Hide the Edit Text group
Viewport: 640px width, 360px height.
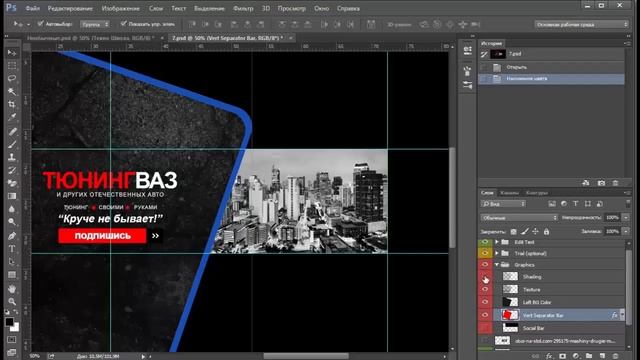click(485, 242)
